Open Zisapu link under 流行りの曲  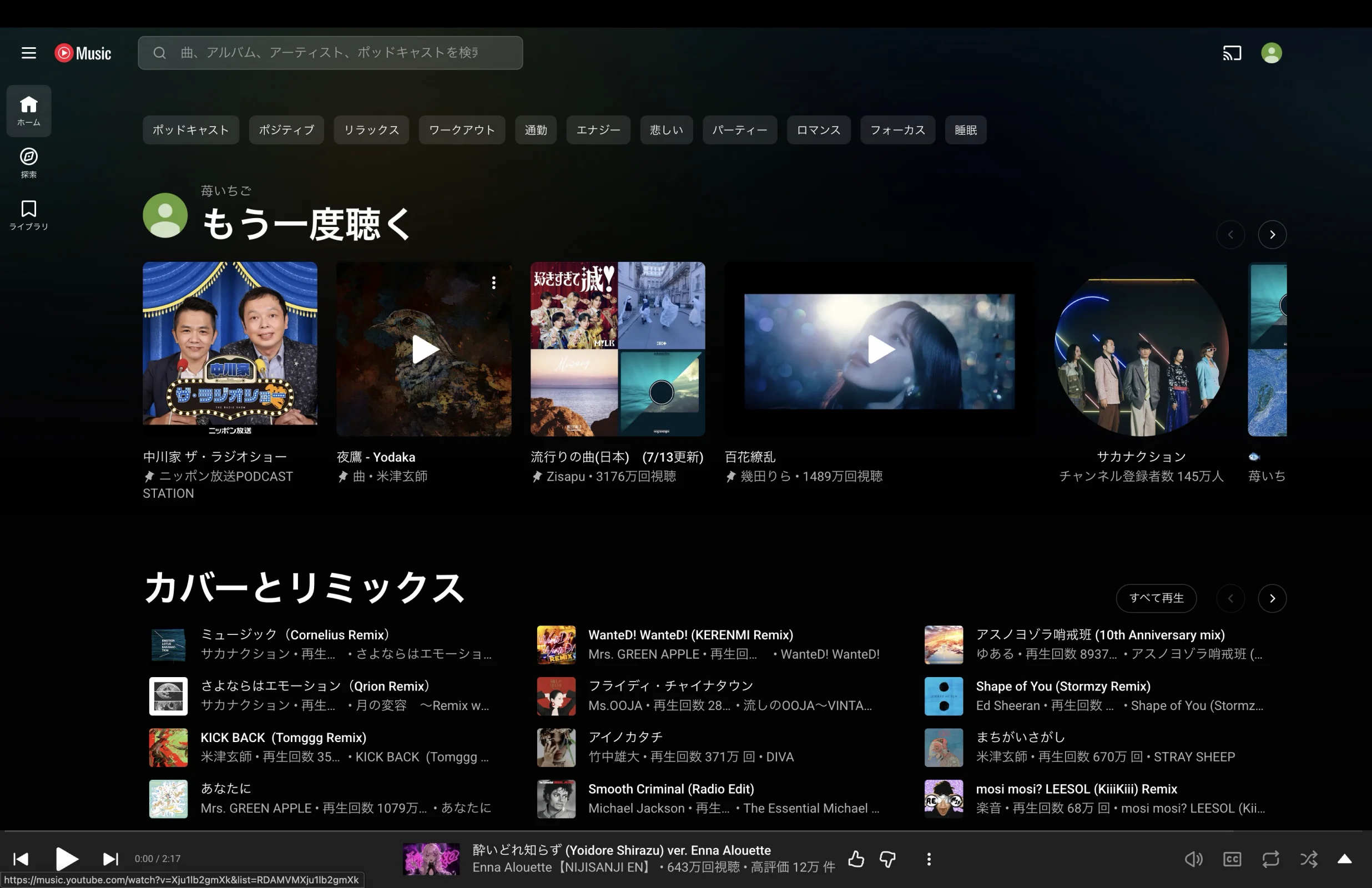pyautogui.click(x=566, y=476)
